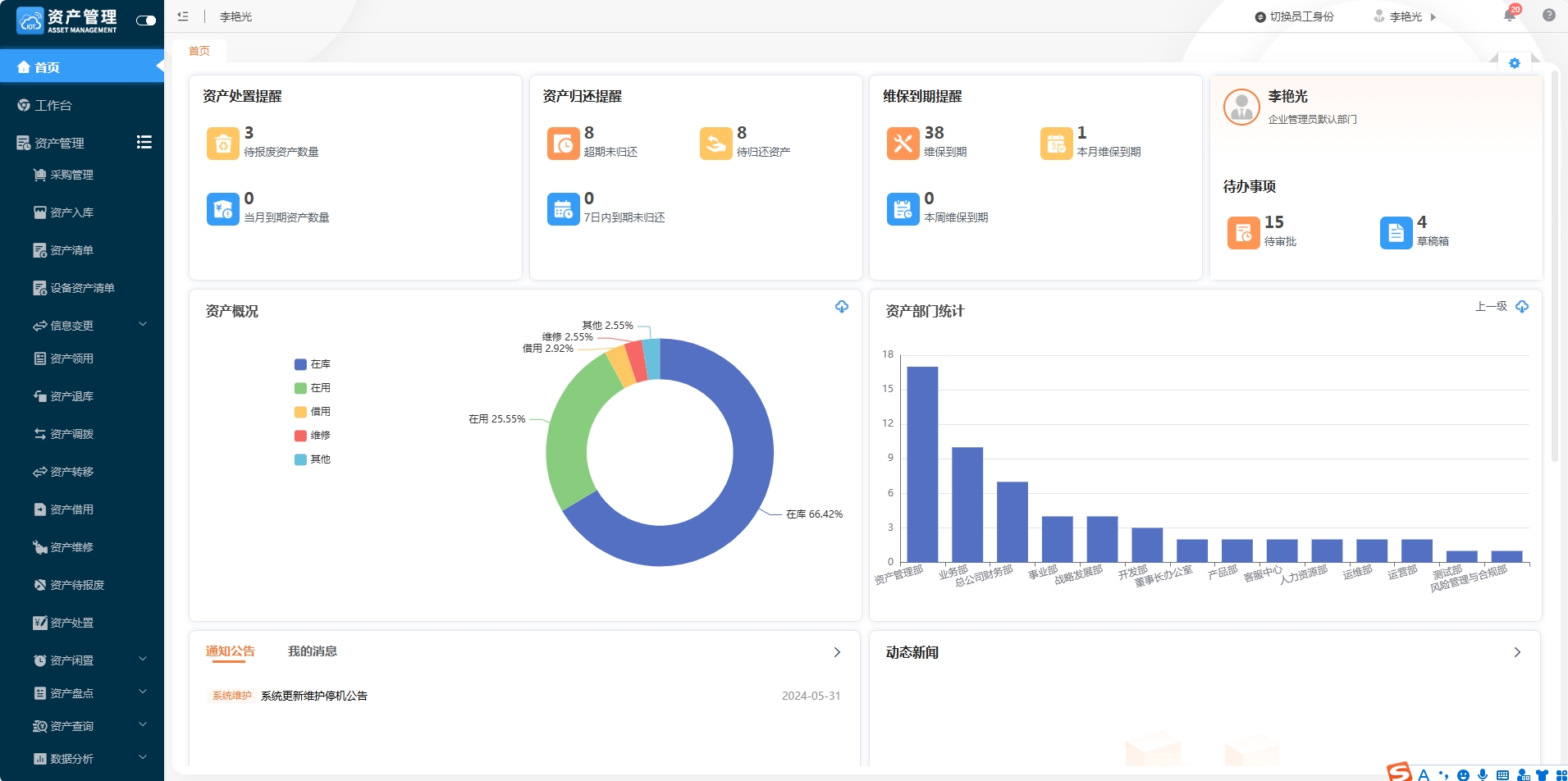Screen dimensions: 1568x781
Task: Open the 李艳光 user dropdown in header
Action: click(x=1405, y=16)
